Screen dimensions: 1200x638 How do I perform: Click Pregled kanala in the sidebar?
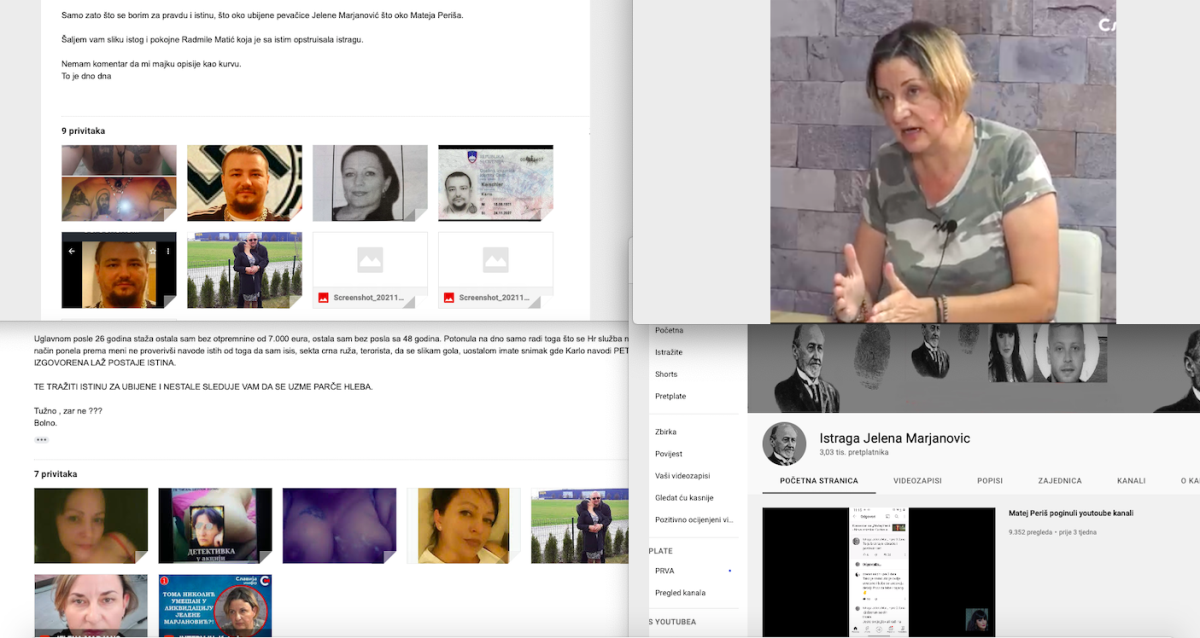point(680,593)
